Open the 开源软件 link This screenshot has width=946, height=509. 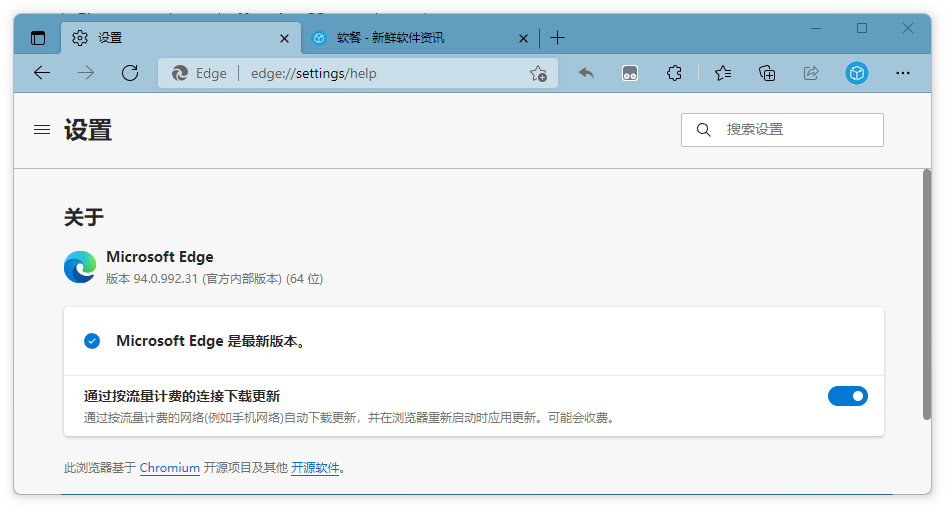315,468
